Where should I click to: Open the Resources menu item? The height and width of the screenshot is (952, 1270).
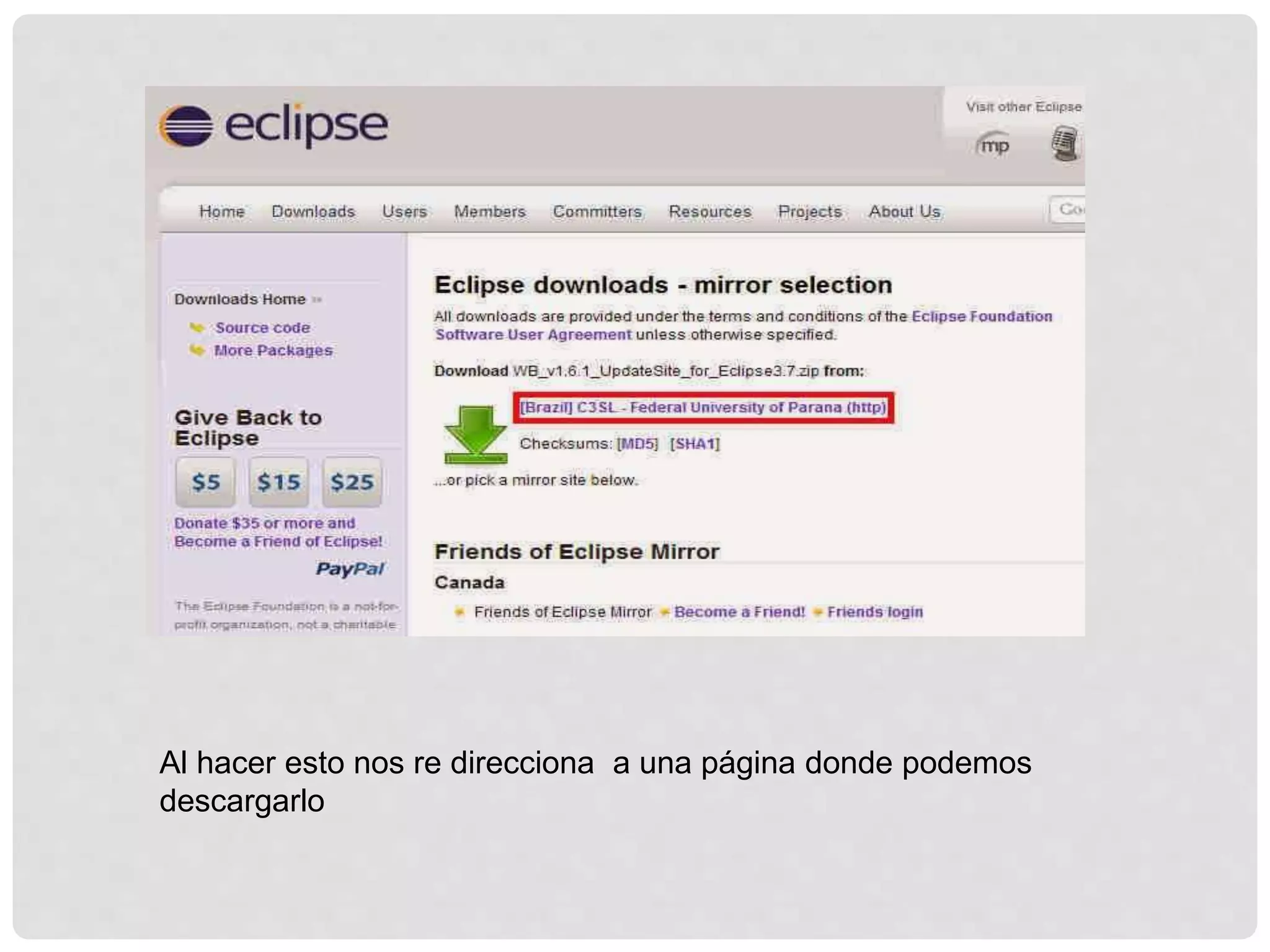(710, 211)
